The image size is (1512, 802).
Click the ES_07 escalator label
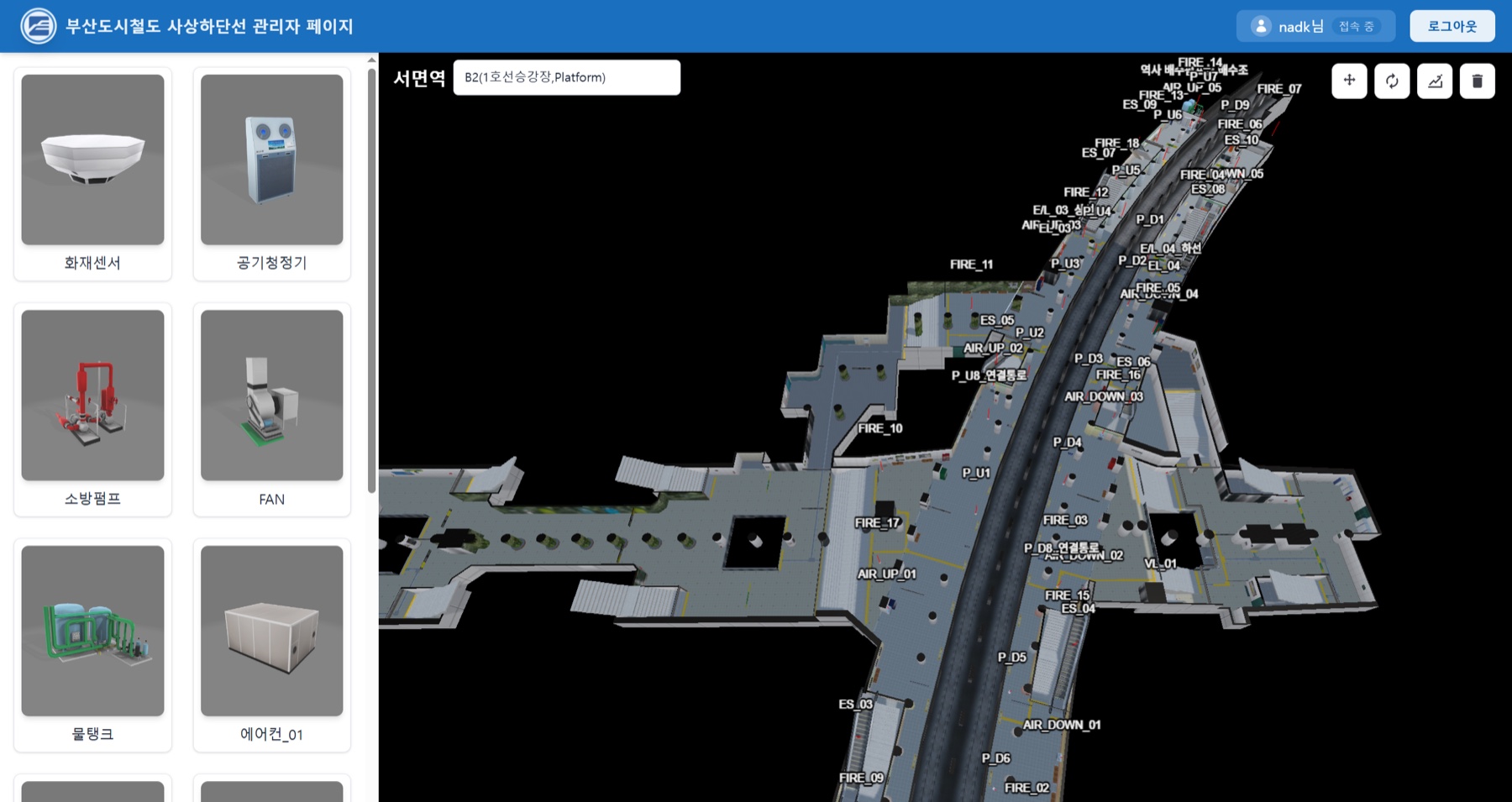[x=1099, y=153]
